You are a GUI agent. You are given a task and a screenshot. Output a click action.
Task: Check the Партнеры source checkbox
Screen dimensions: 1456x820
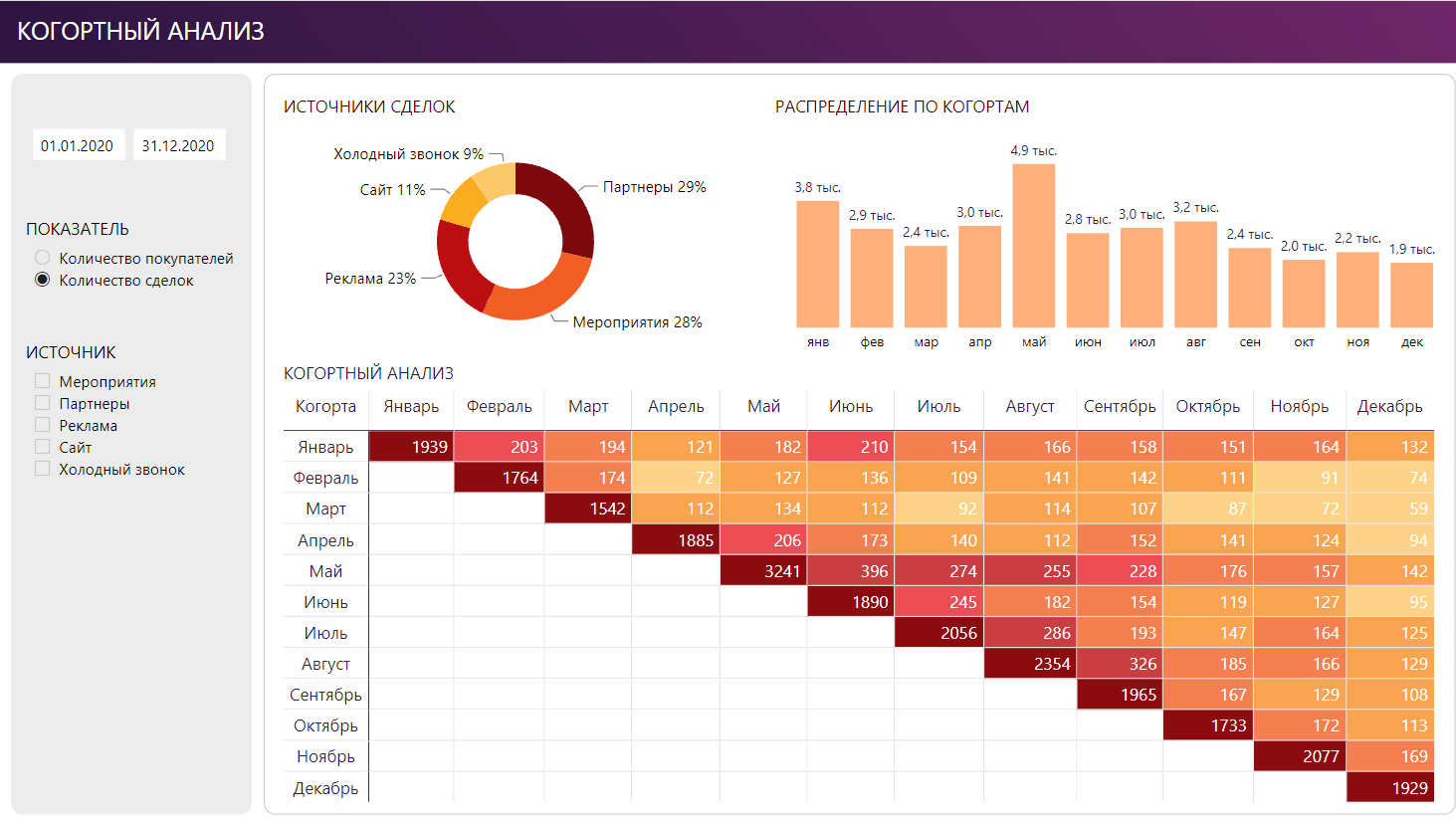pyautogui.click(x=42, y=403)
